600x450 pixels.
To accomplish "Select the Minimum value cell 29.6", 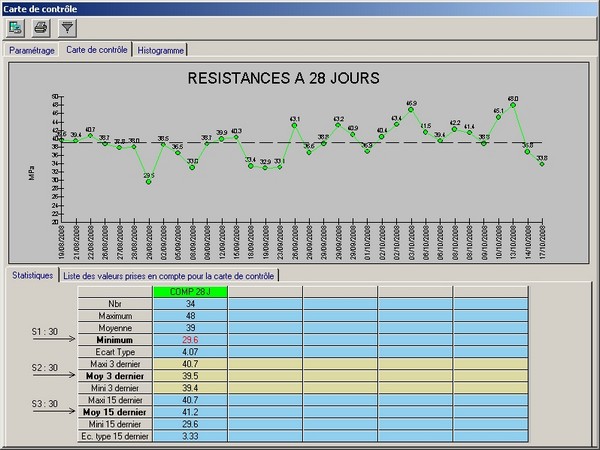I will point(190,340).
